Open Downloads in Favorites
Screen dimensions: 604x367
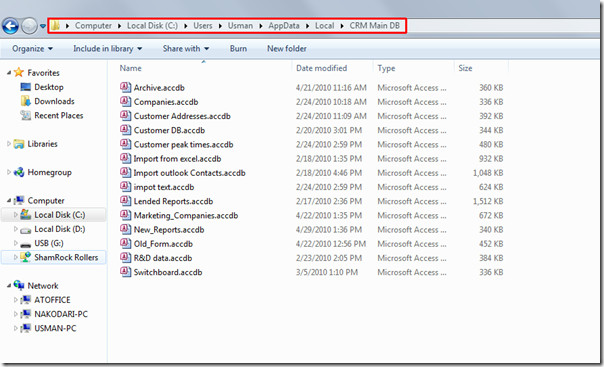click(54, 101)
